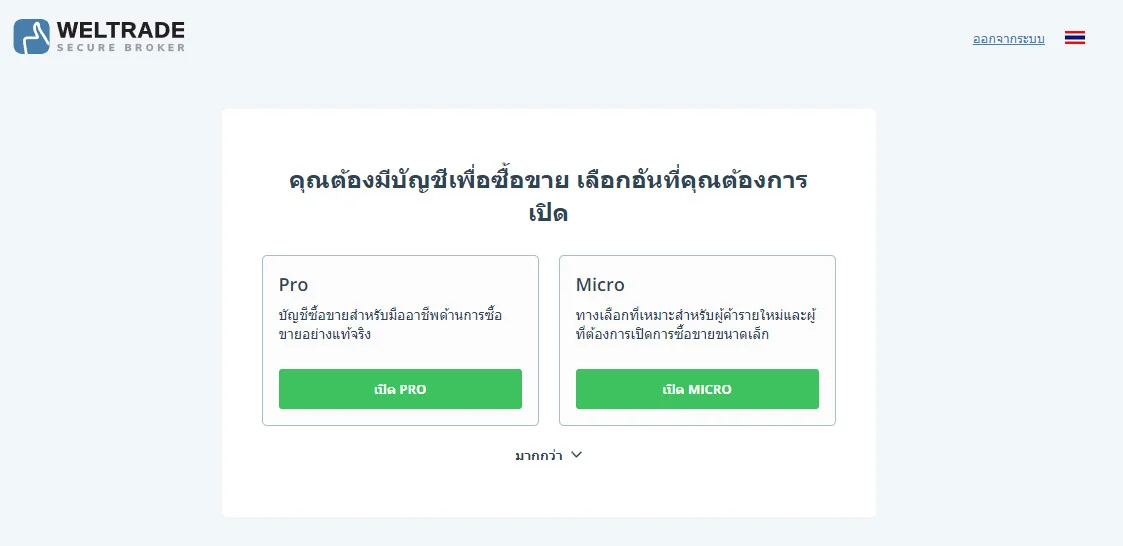Expand more account types via มากกว่า
The height and width of the screenshot is (546, 1123).
click(x=549, y=456)
